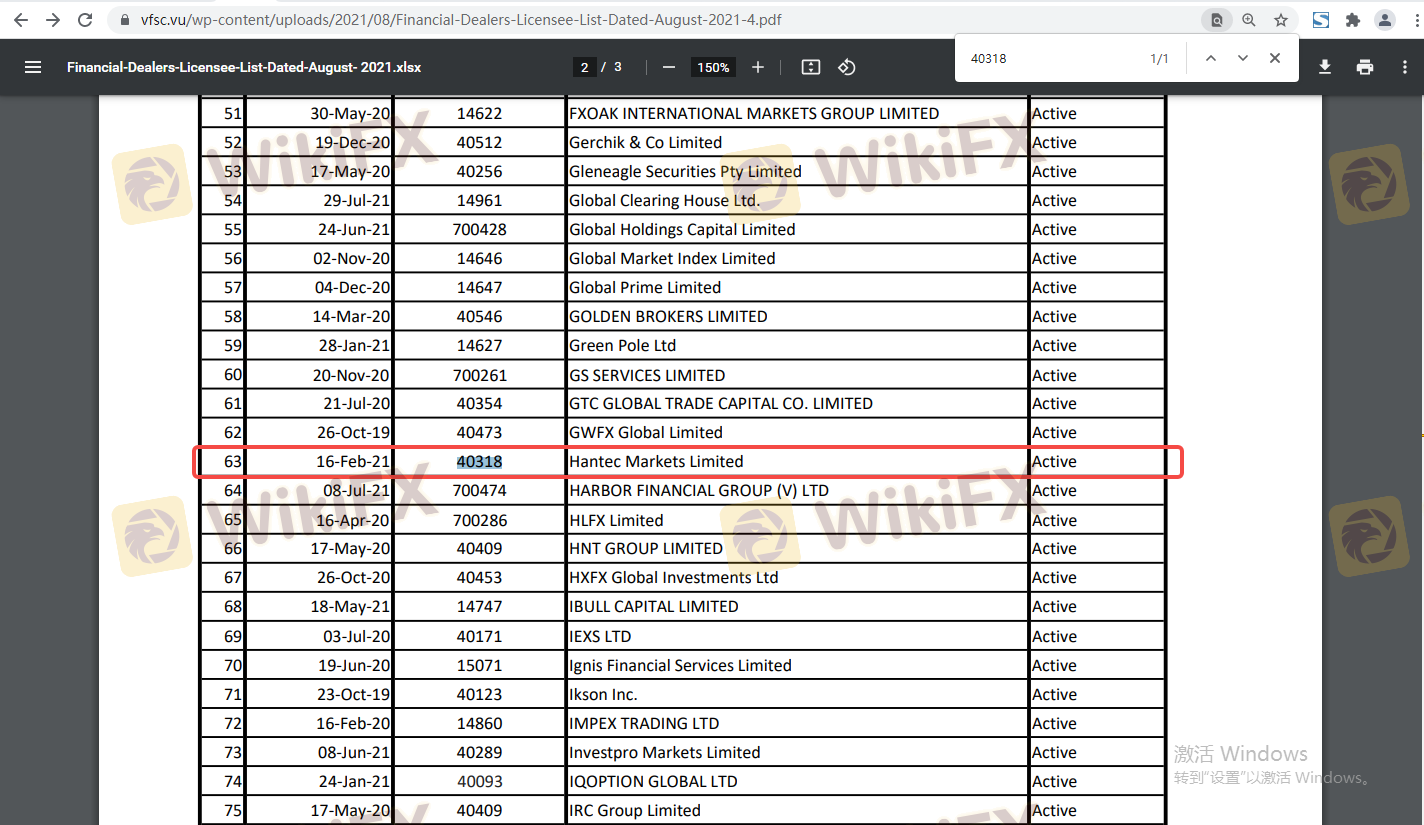
Task: Open browser extensions puzzle icon
Action: click(x=1353, y=20)
